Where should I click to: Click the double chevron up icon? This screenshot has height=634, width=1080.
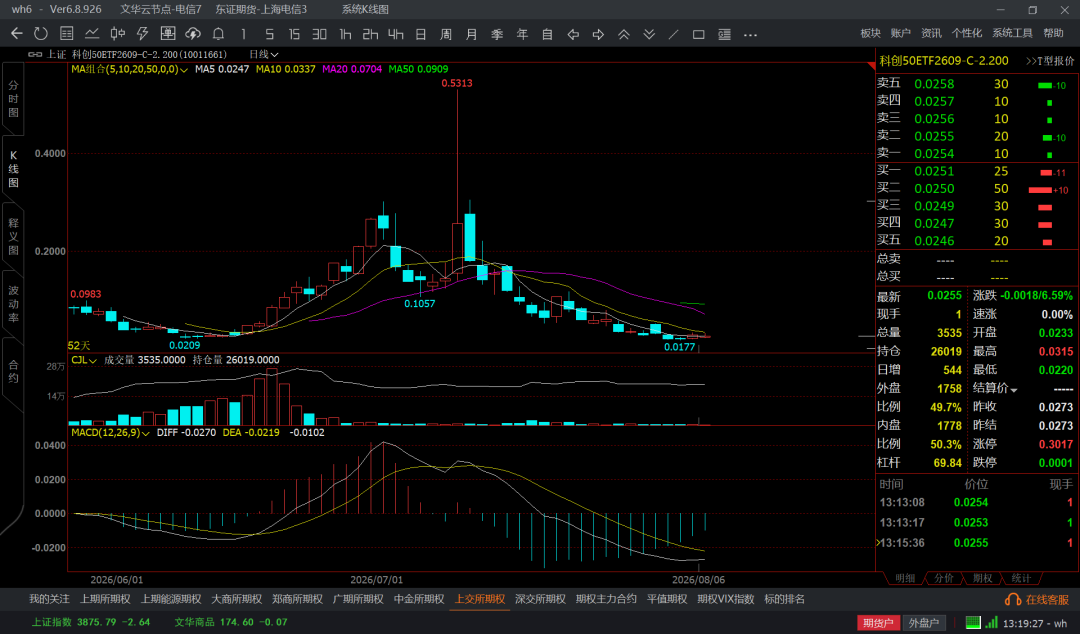pyautogui.click(x=624, y=34)
